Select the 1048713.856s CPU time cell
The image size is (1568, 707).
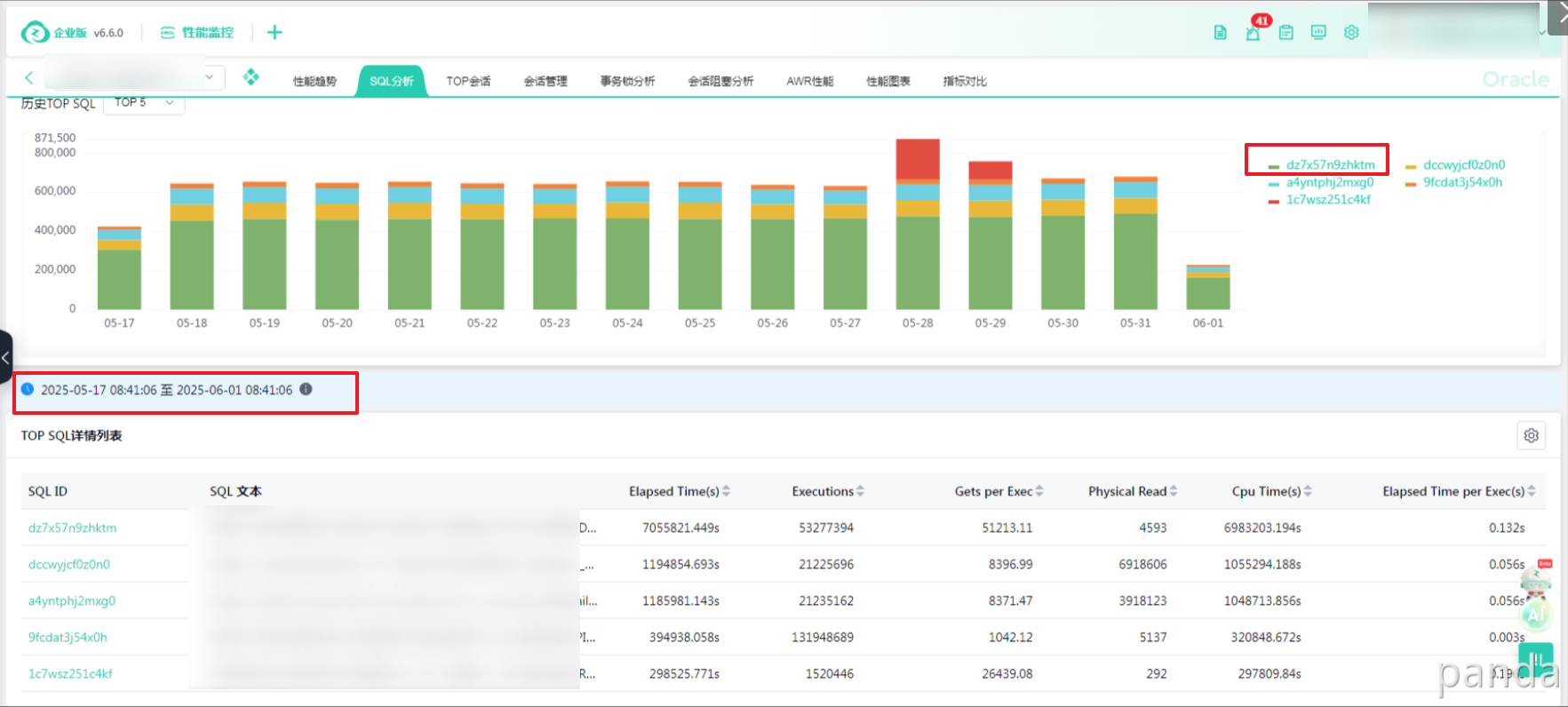pos(1262,600)
